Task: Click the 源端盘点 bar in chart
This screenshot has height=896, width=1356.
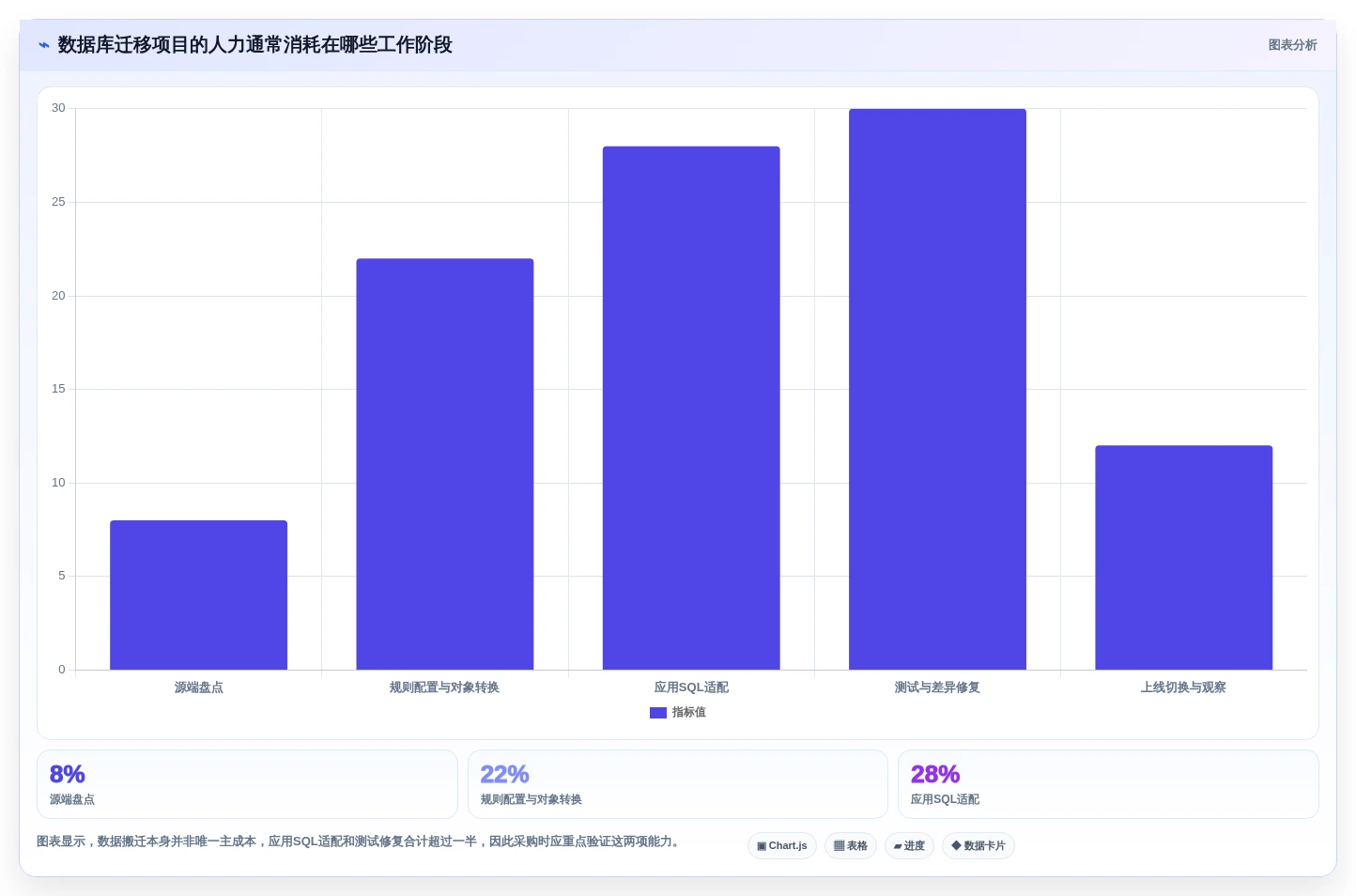Action: [199, 595]
